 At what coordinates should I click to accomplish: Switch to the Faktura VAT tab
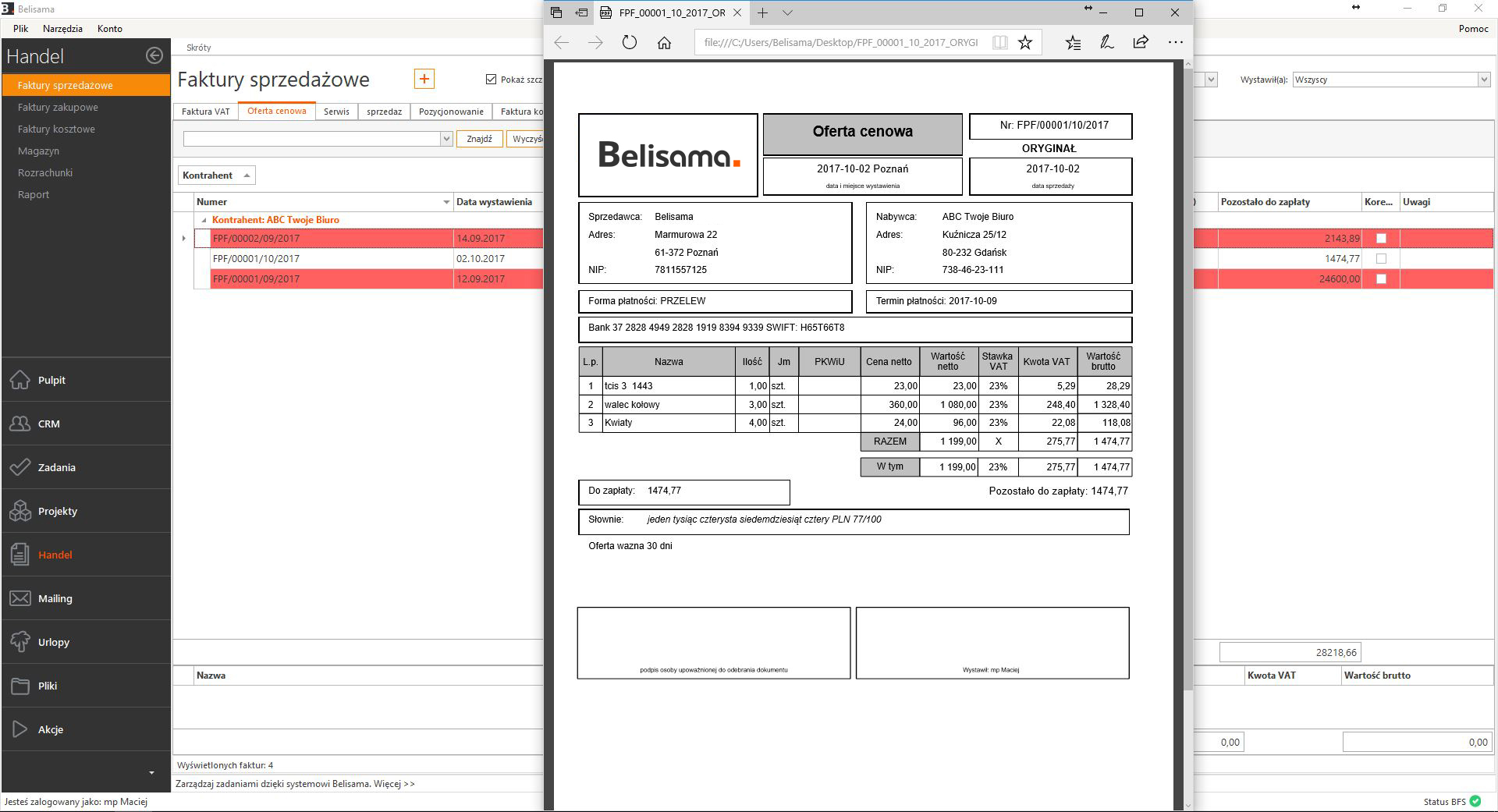click(205, 112)
